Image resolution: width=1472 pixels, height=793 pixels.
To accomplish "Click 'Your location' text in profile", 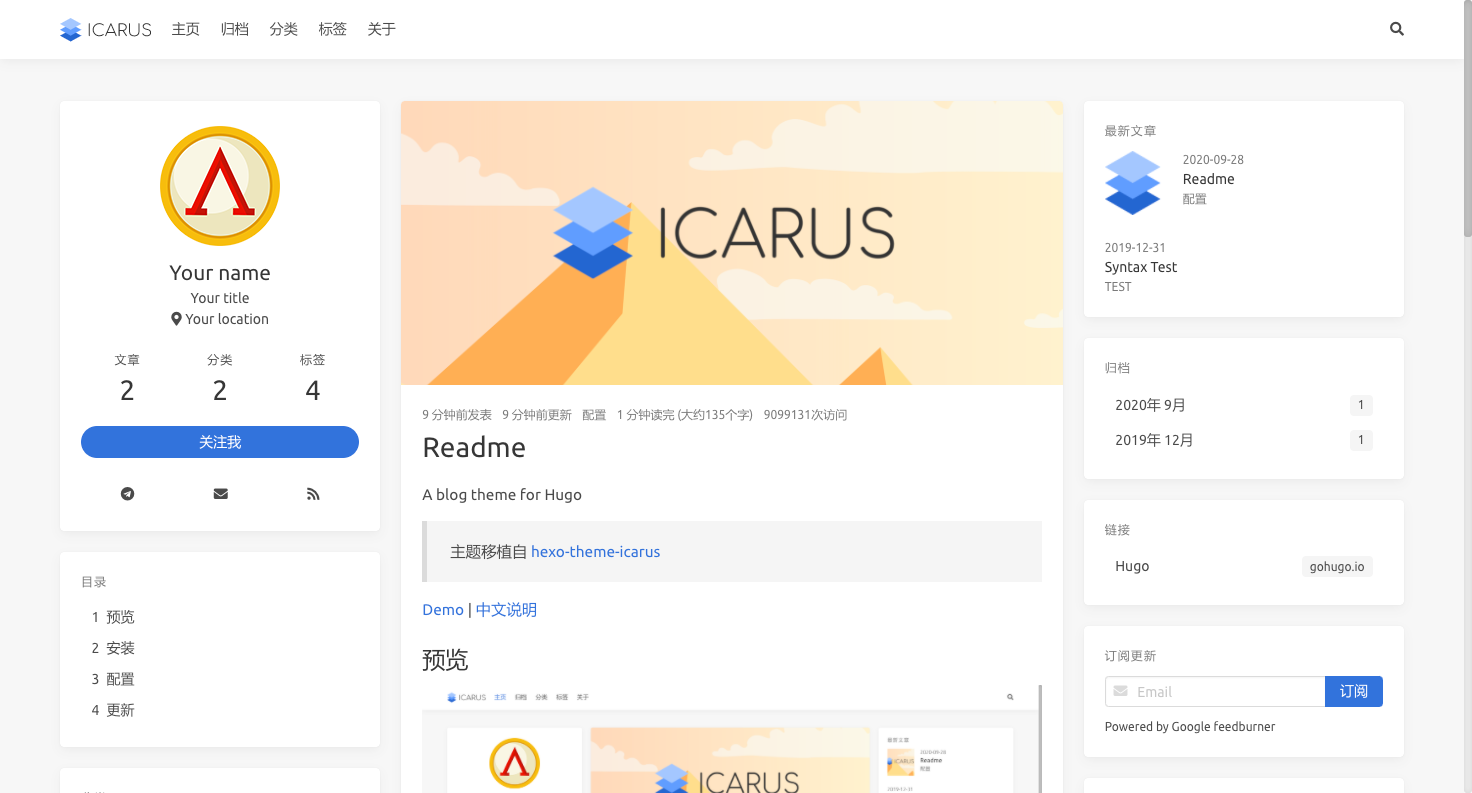I will coord(227,319).
